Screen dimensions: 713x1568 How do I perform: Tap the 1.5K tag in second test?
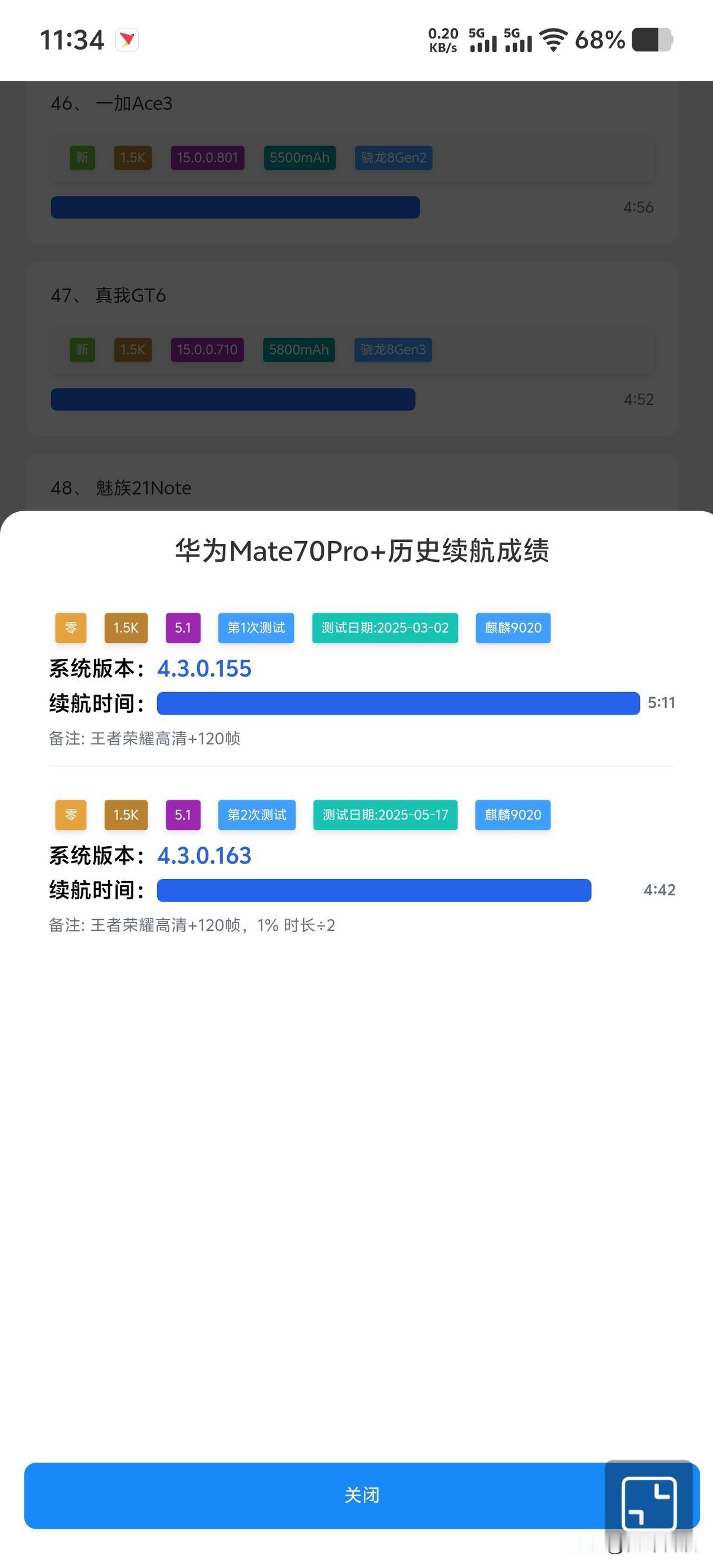tap(126, 815)
